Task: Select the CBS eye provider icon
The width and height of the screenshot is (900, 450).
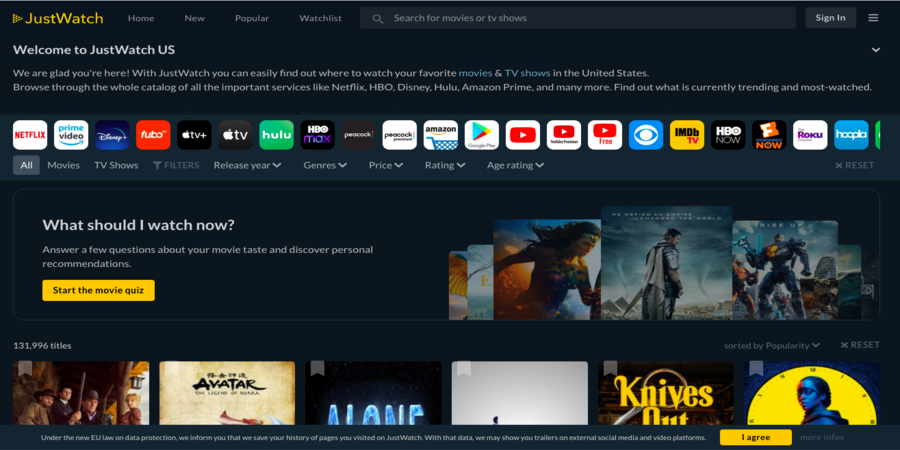Action: (x=646, y=135)
